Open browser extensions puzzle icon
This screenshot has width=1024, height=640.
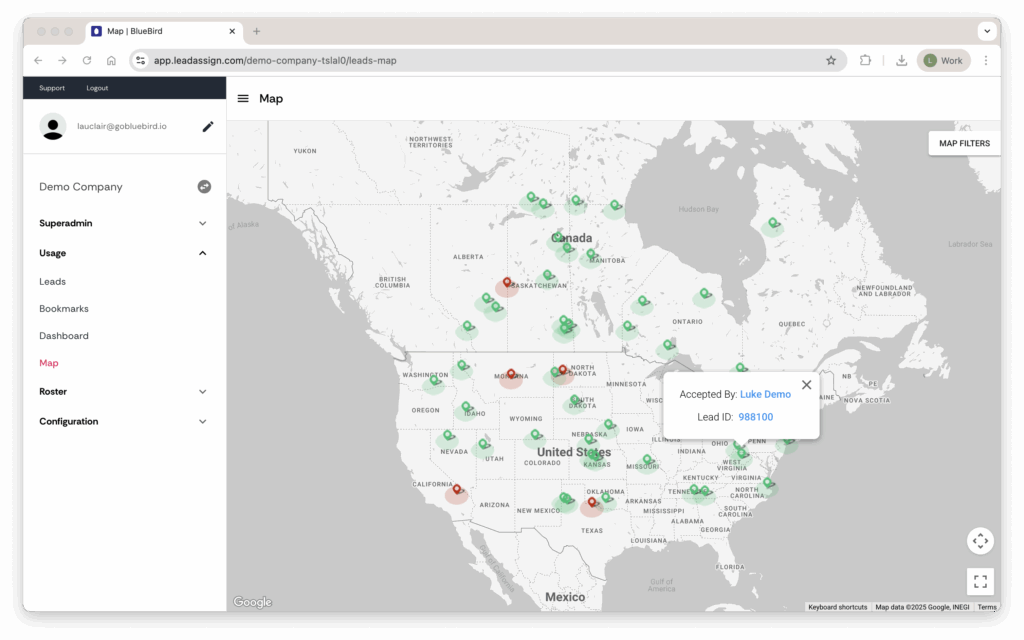click(x=866, y=60)
